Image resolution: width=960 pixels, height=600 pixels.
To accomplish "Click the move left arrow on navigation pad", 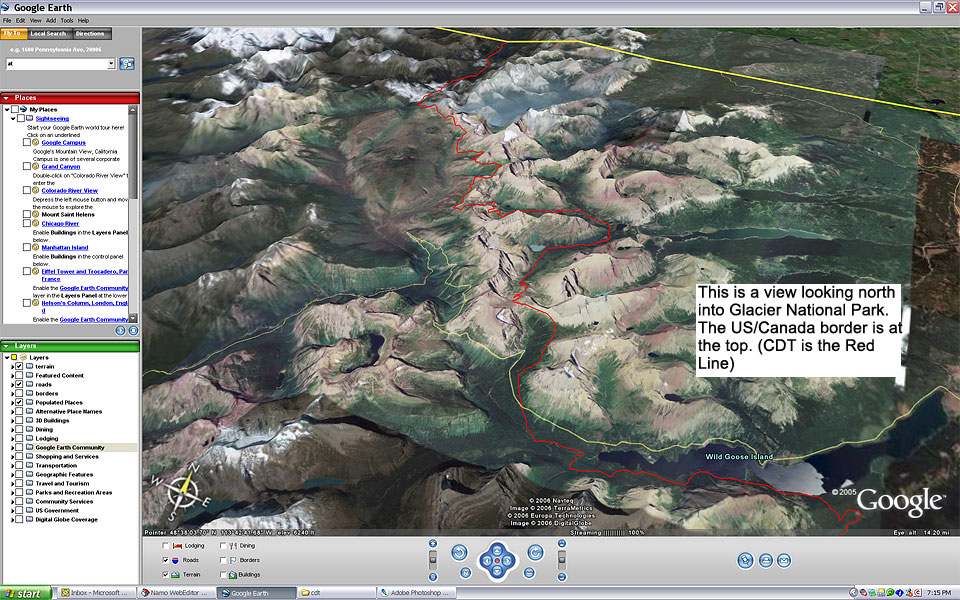I will [487, 560].
